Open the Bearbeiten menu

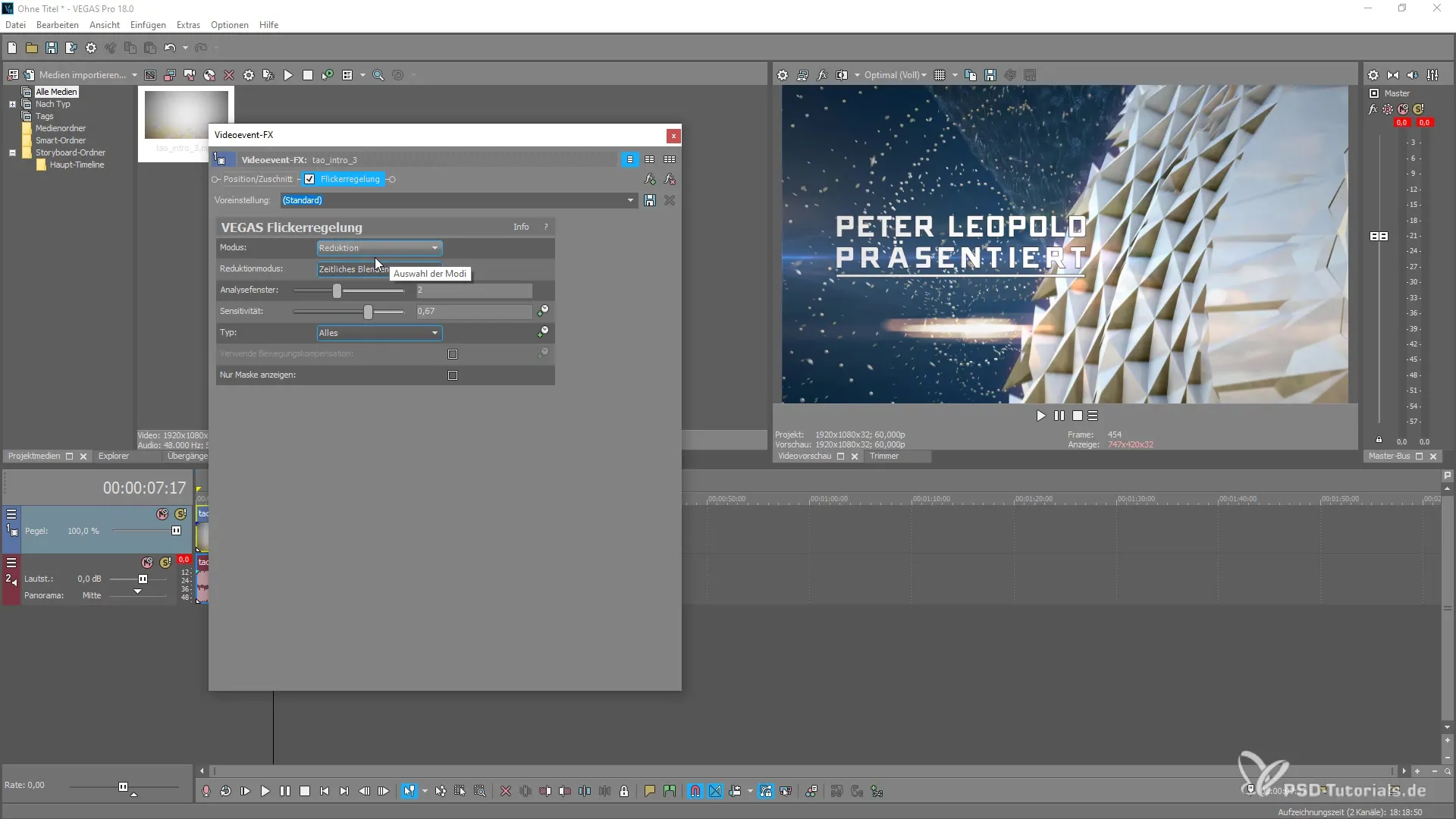(x=58, y=25)
